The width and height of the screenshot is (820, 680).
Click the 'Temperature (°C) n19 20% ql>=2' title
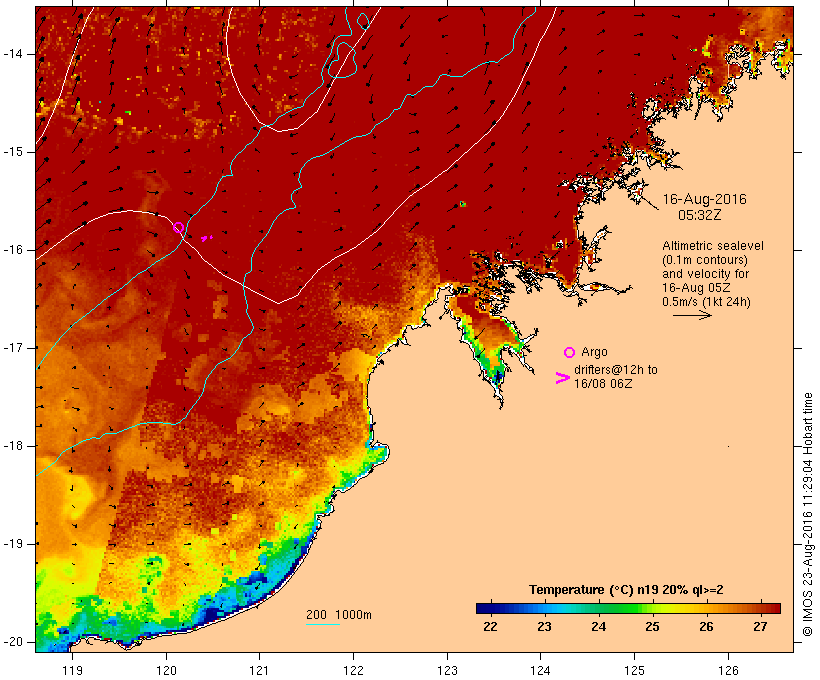[x=626, y=590]
